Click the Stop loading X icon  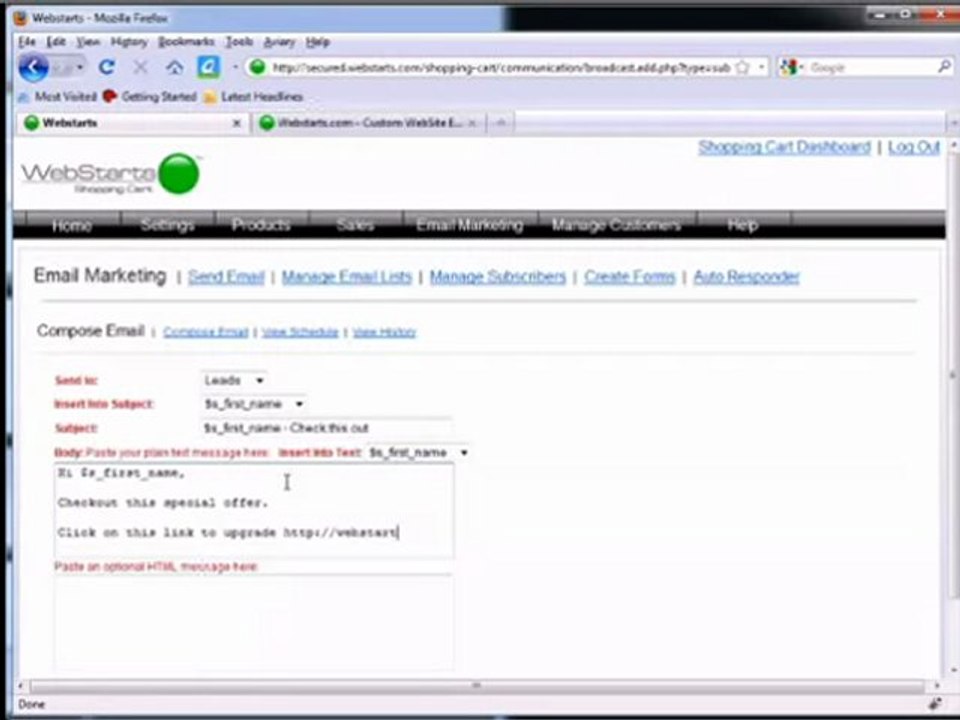click(140, 67)
